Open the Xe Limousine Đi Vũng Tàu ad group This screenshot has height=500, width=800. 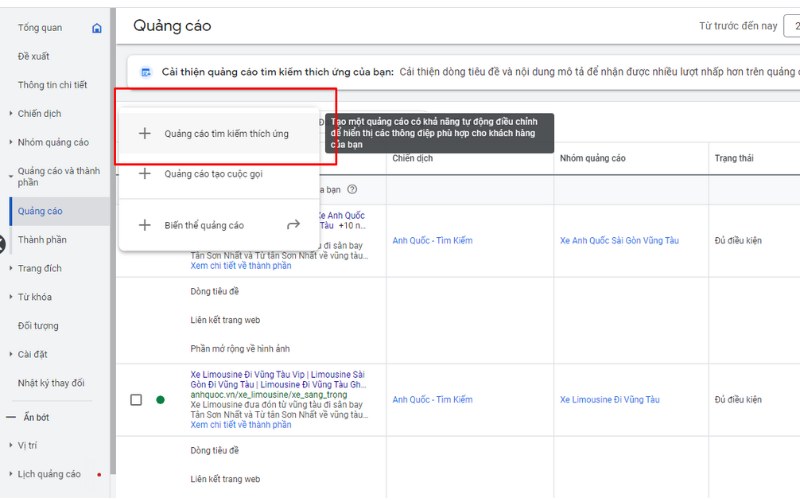[609, 400]
